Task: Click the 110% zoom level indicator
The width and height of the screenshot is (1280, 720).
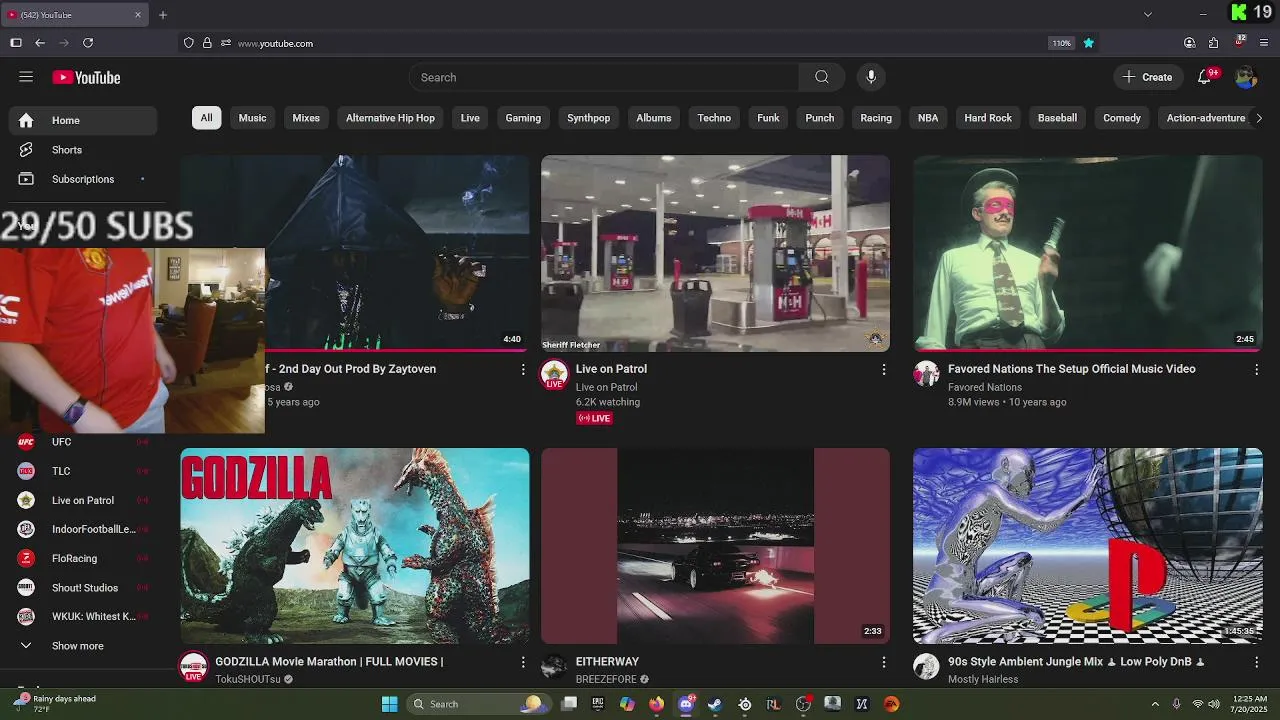Action: pyautogui.click(x=1061, y=43)
